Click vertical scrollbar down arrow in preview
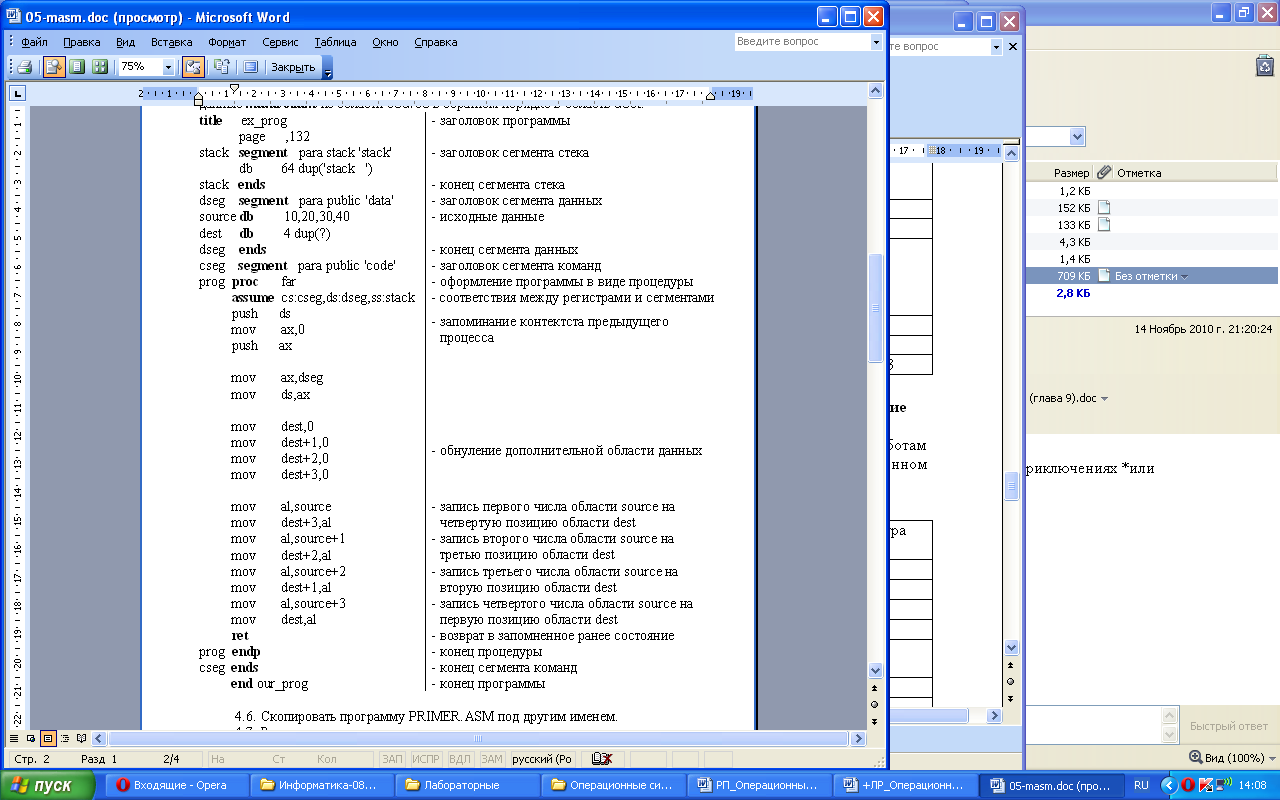This screenshot has height=800, width=1280. 876,670
